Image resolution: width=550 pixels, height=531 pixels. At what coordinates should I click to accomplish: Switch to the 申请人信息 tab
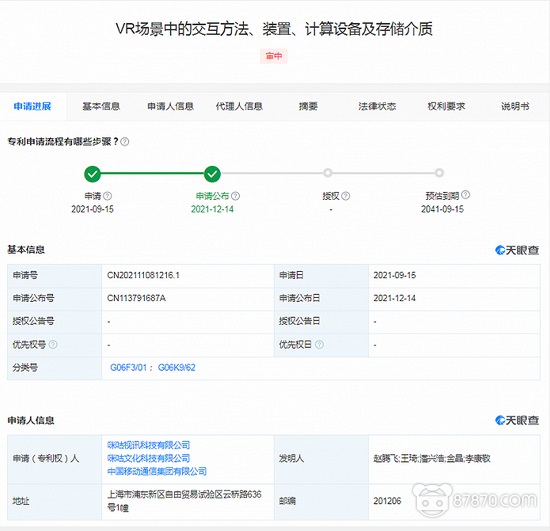170,106
